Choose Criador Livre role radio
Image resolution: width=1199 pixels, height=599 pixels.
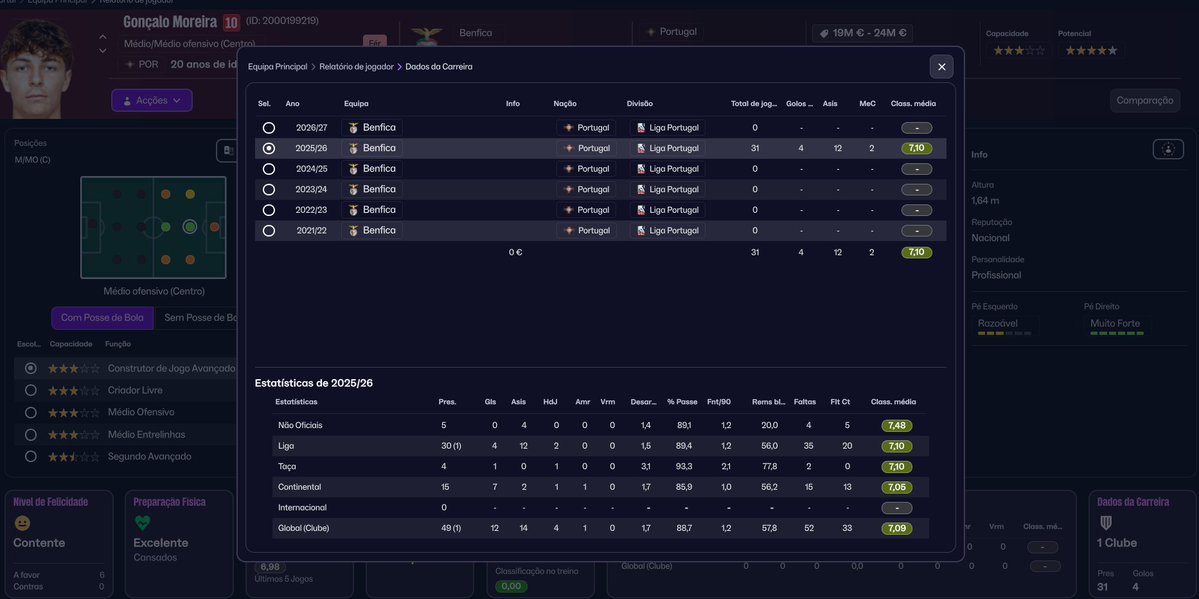tap(31, 390)
